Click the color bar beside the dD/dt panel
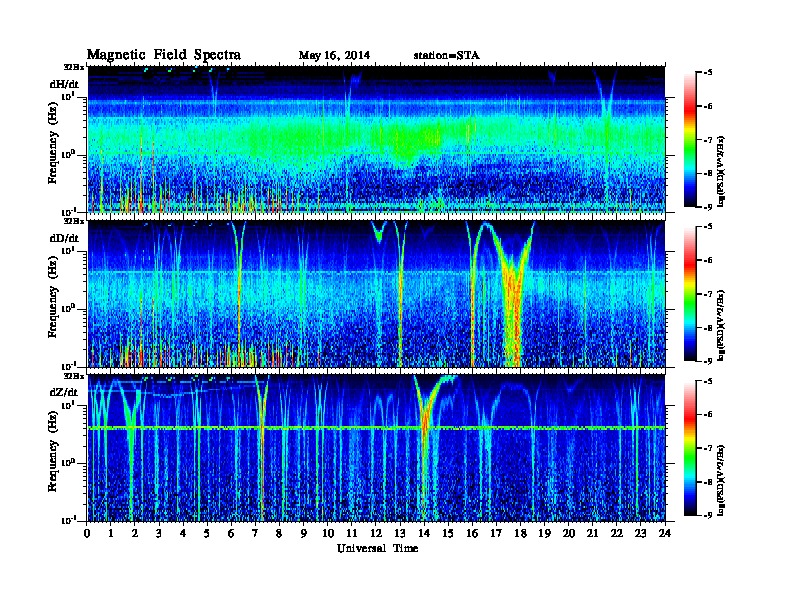 [690, 293]
